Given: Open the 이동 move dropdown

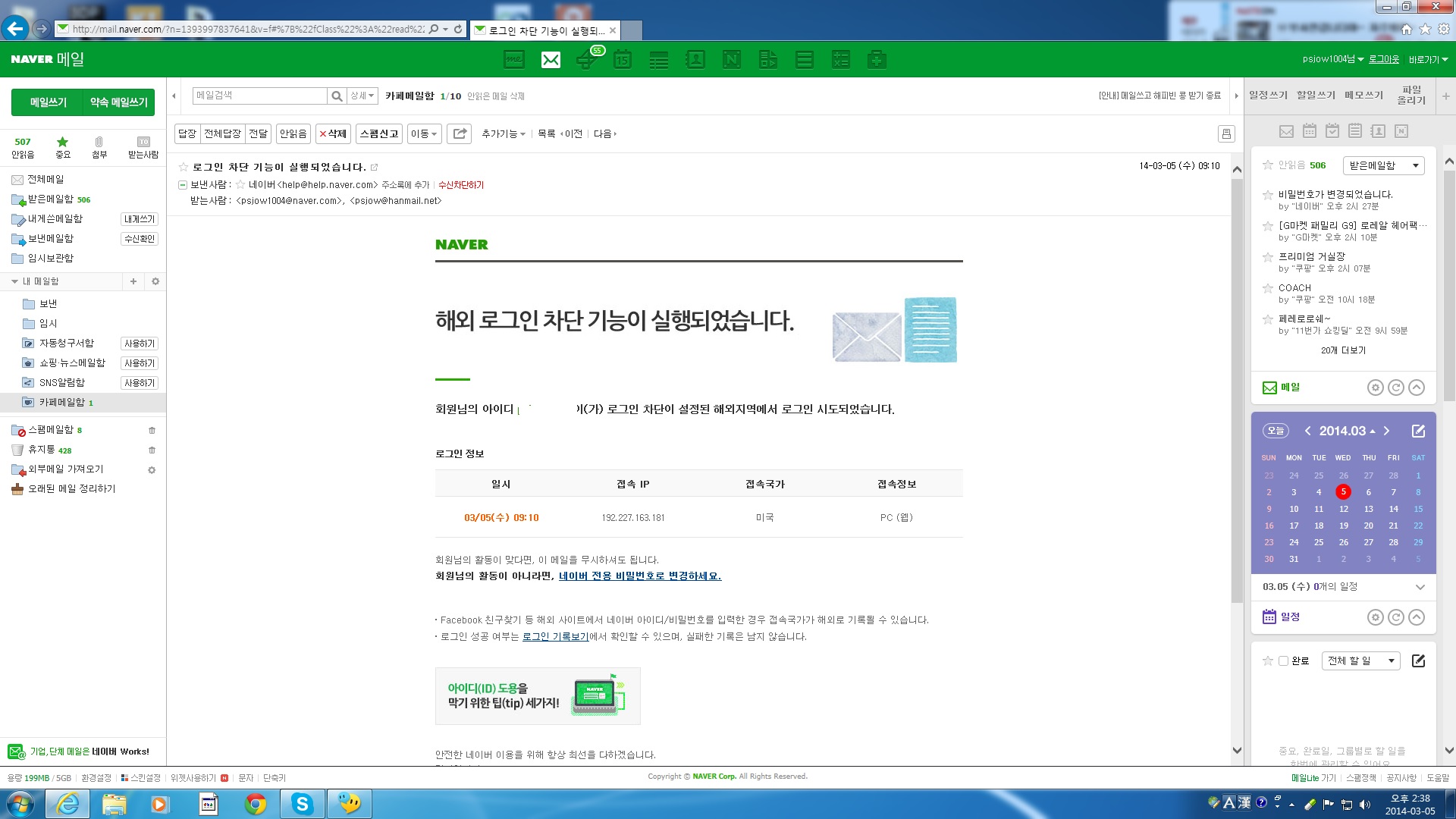Looking at the screenshot, I should (x=424, y=133).
